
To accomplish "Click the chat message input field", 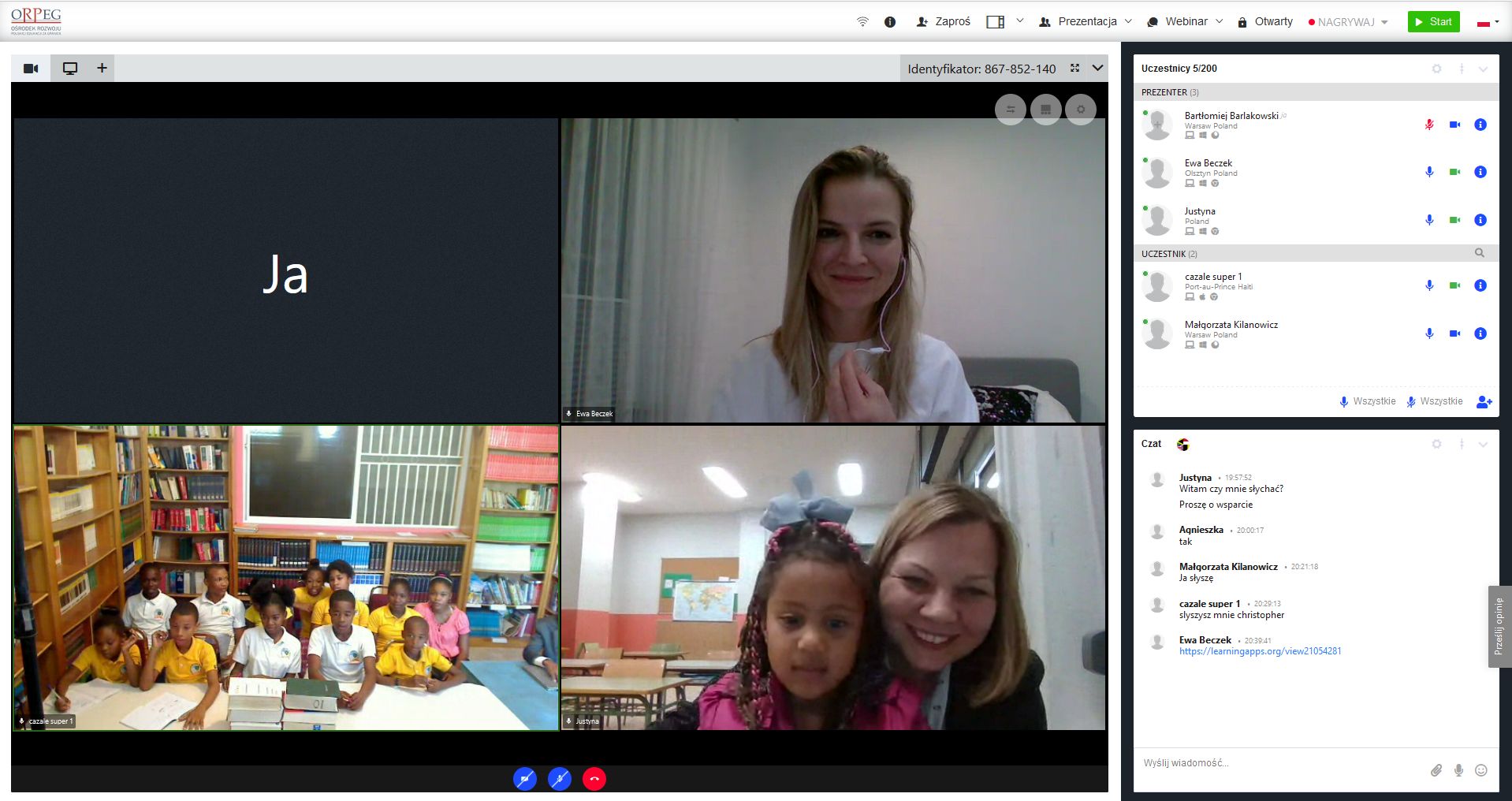I will click(1277, 763).
